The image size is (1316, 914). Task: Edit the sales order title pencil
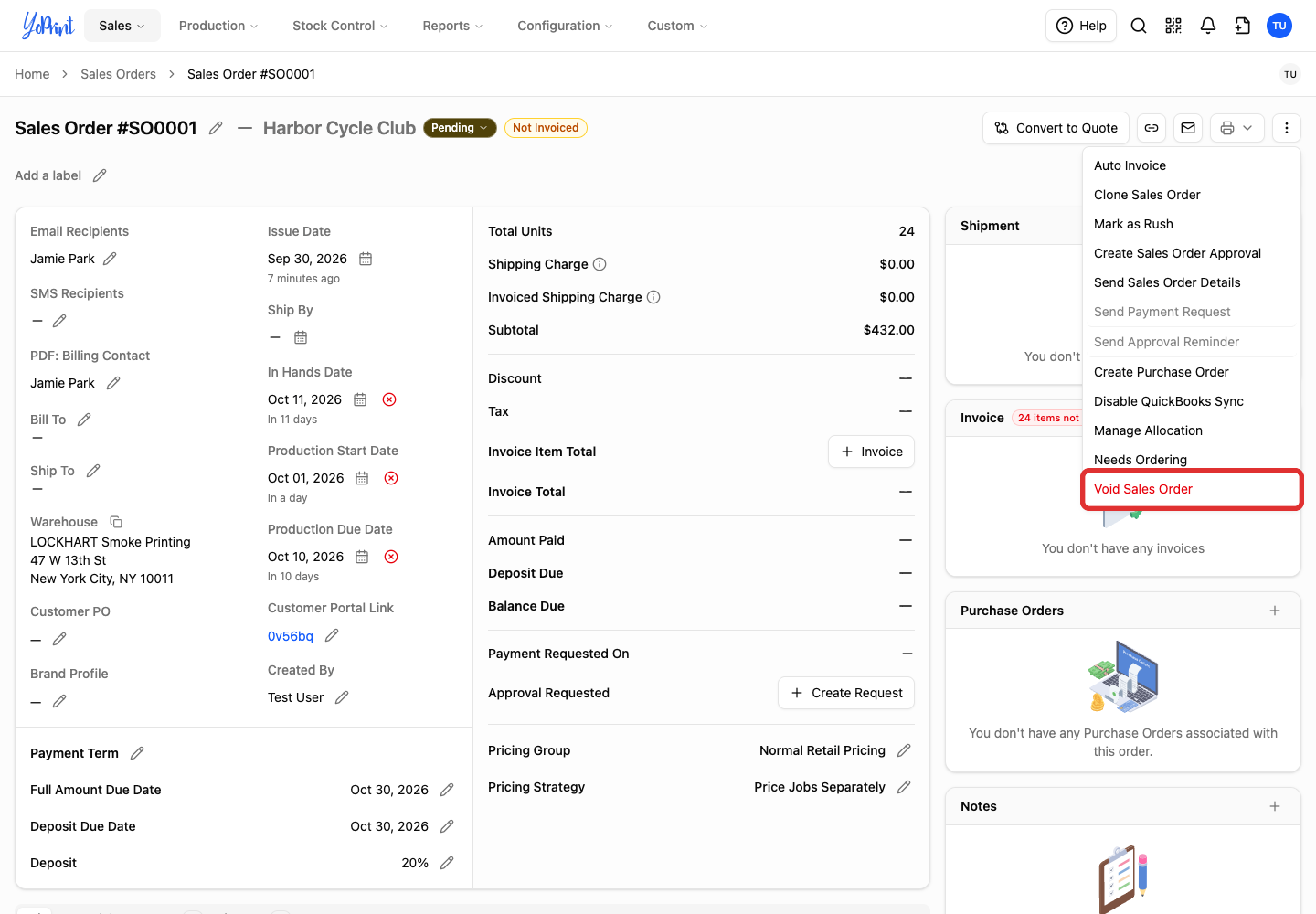pos(216,128)
